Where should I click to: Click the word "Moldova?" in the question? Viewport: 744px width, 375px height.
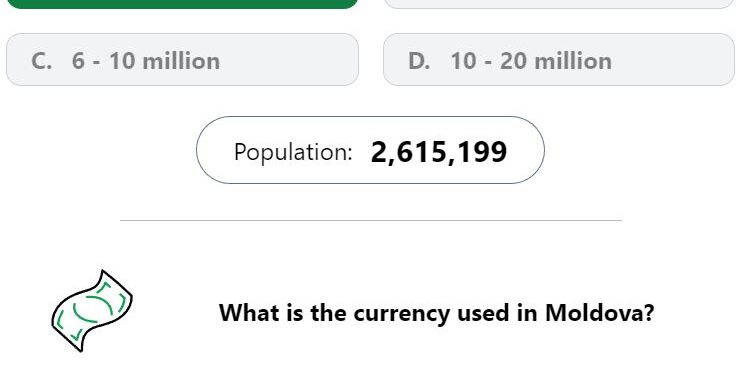pyautogui.click(x=600, y=313)
